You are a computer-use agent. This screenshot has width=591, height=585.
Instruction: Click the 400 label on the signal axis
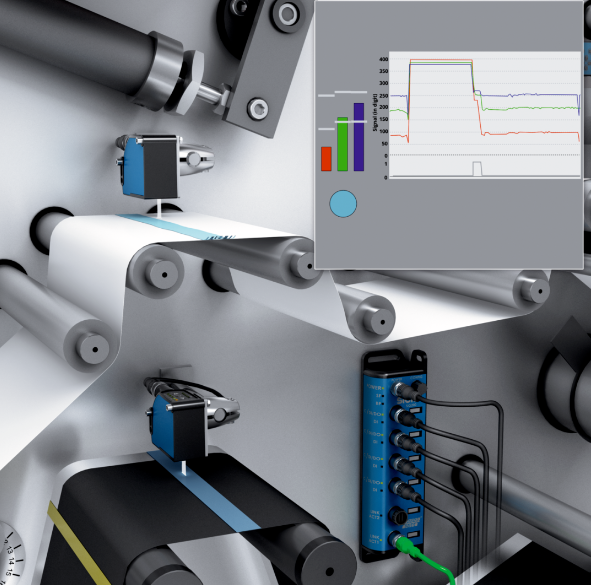click(383, 60)
